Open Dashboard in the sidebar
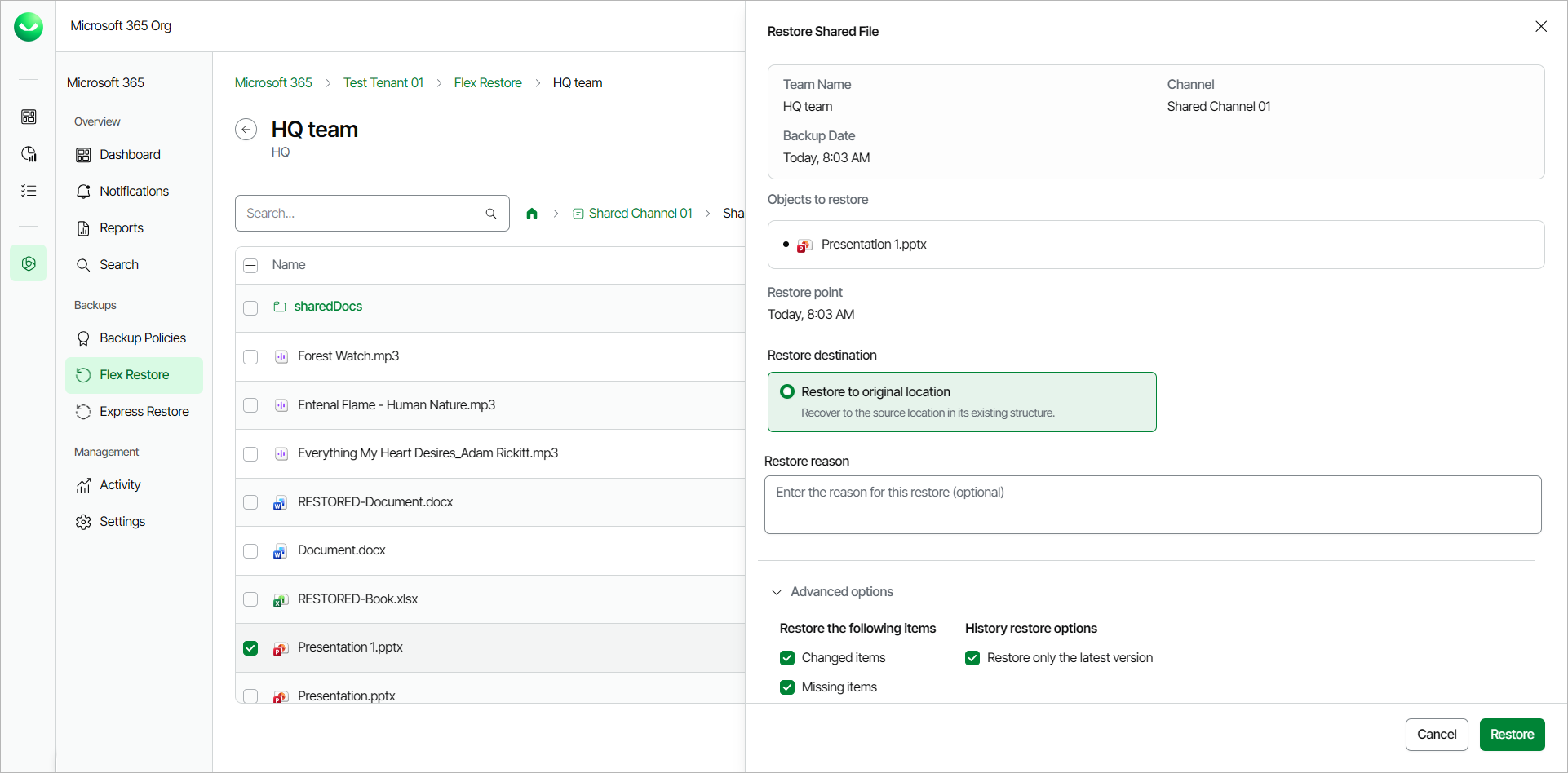Image resolution: width=1568 pixels, height=773 pixels. coord(134,154)
